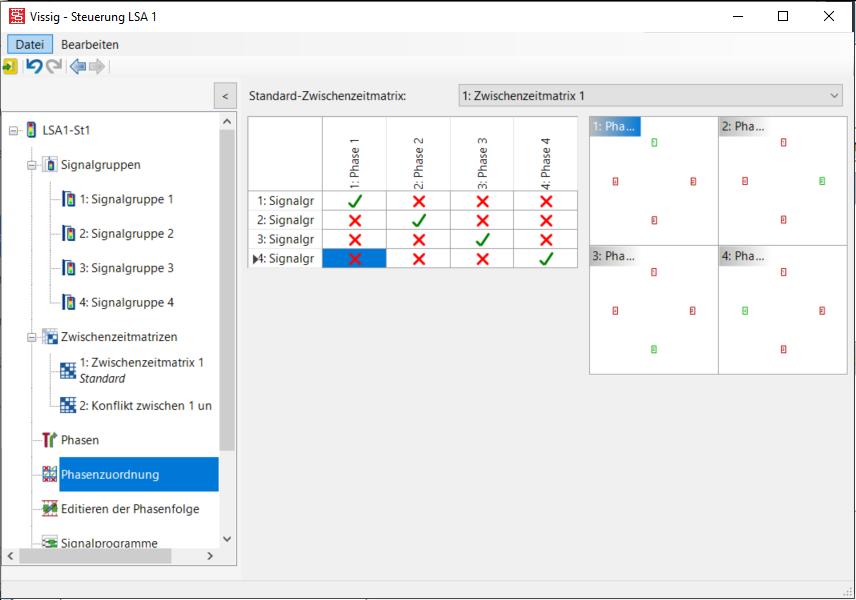This screenshot has height=600, width=856.
Task: Select 3: Signalgruppe 3 in tree
Action: [126, 268]
